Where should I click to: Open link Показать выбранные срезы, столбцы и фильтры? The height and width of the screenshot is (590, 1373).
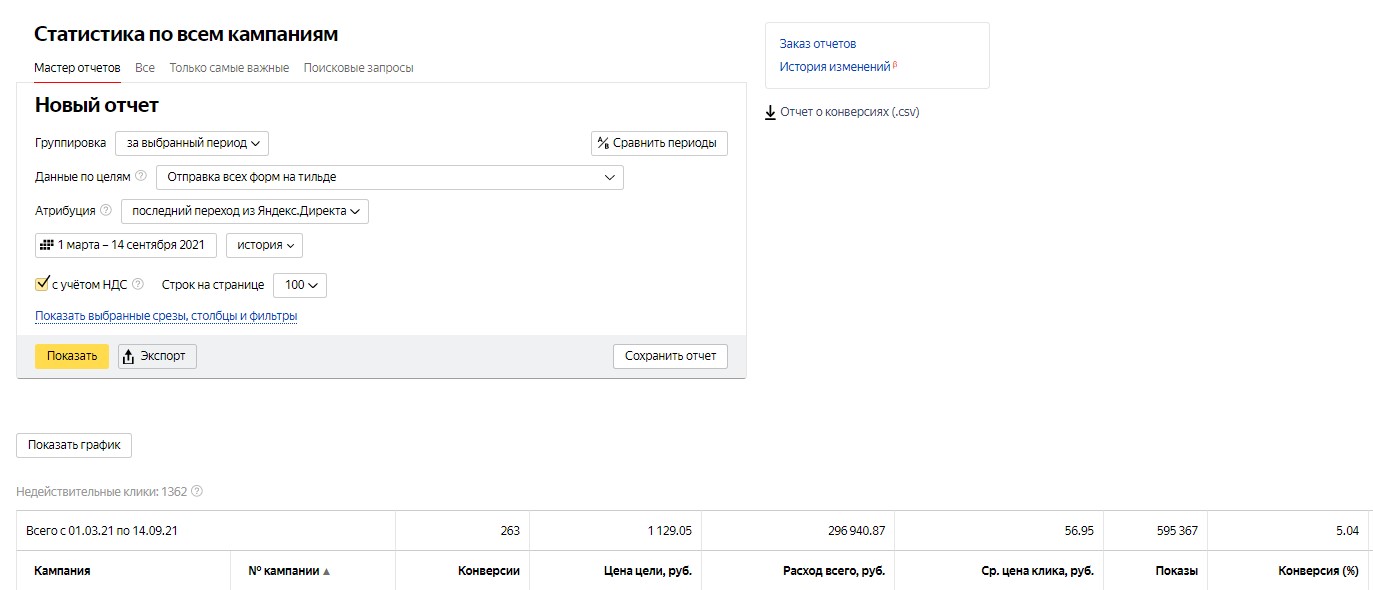pos(166,316)
